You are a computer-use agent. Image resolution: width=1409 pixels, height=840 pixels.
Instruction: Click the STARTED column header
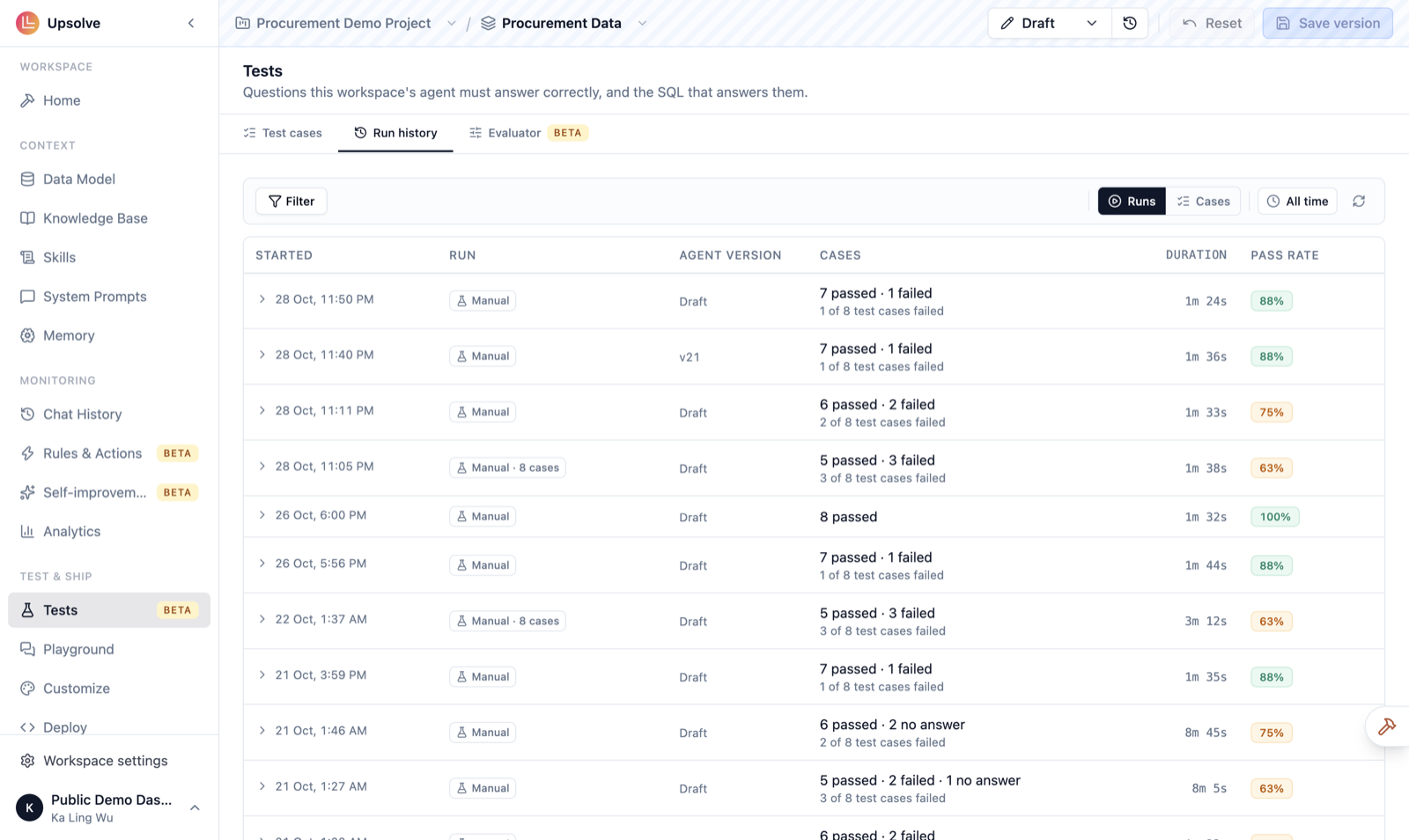[x=284, y=255]
